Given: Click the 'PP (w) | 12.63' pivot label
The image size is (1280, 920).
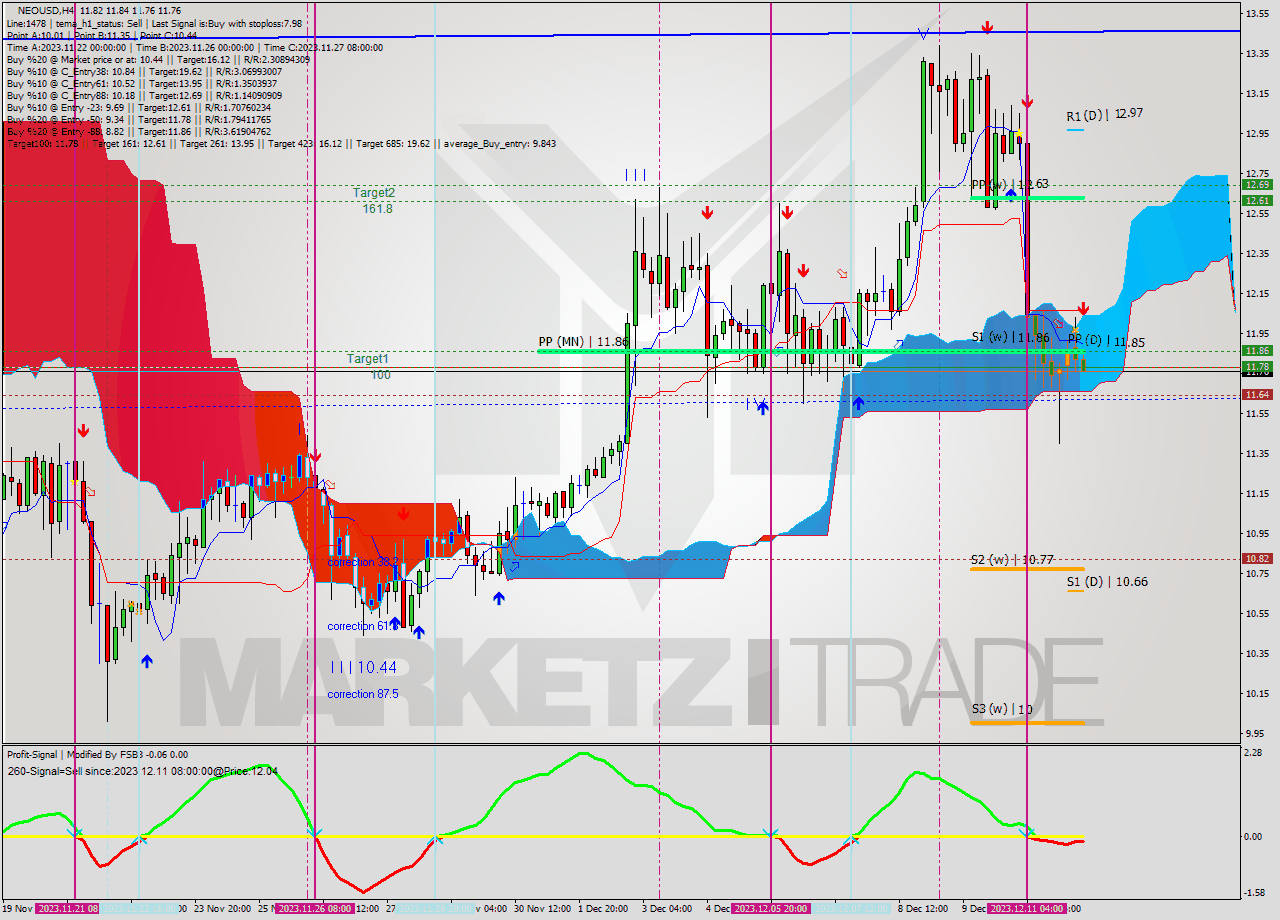Looking at the screenshot, I should pos(1010,184).
